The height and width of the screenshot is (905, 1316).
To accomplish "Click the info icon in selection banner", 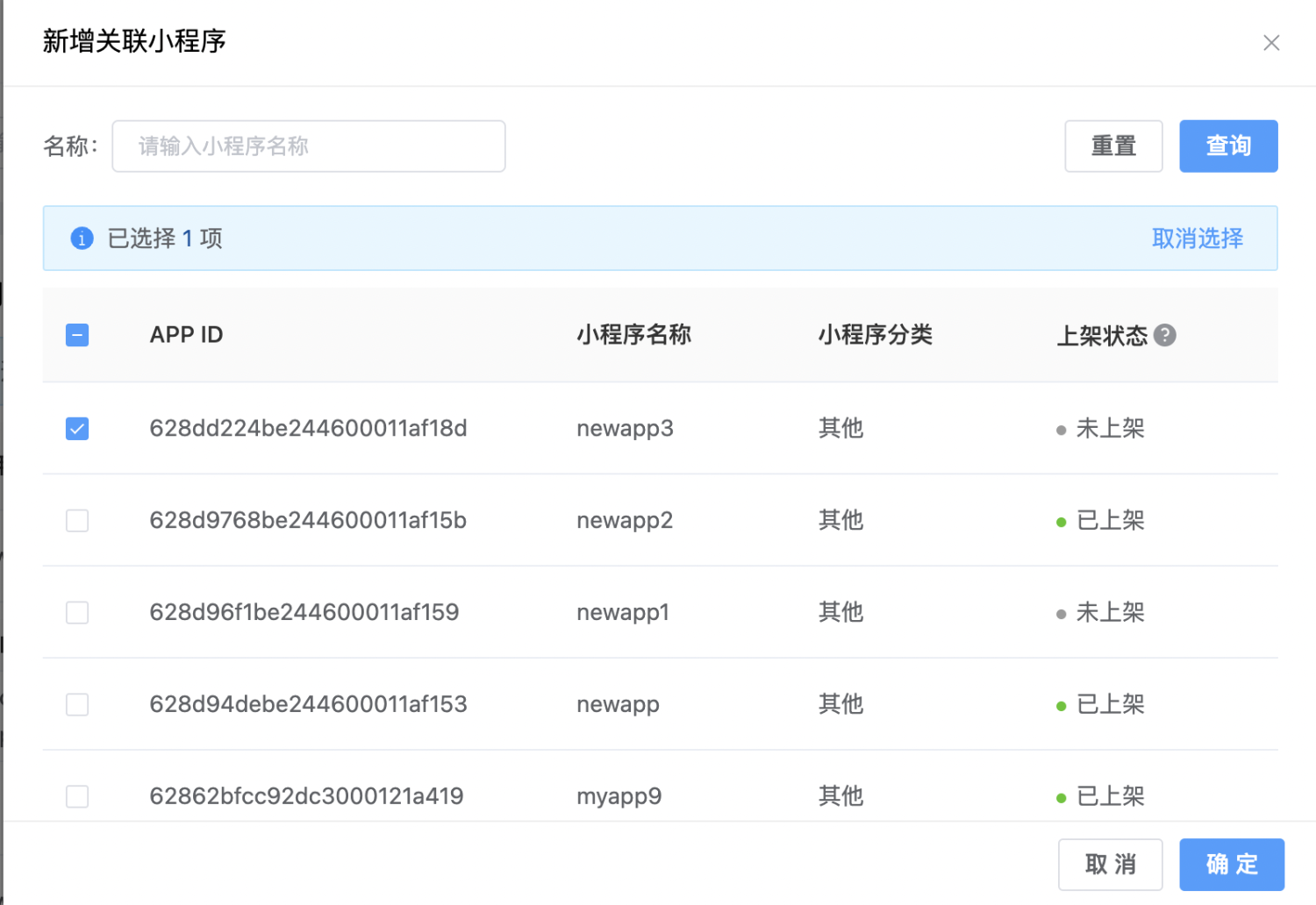I will click(82, 239).
